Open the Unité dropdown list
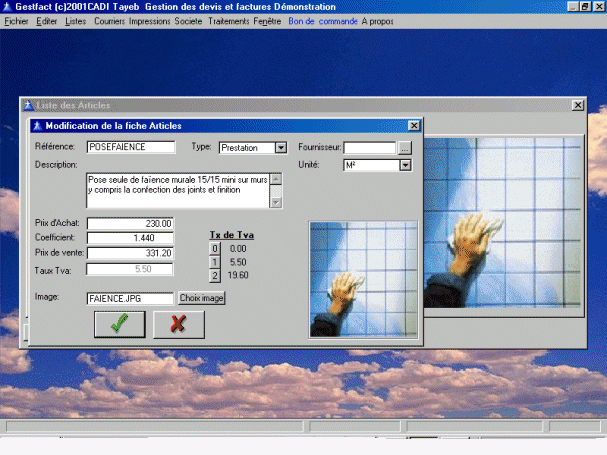 tap(405, 165)
